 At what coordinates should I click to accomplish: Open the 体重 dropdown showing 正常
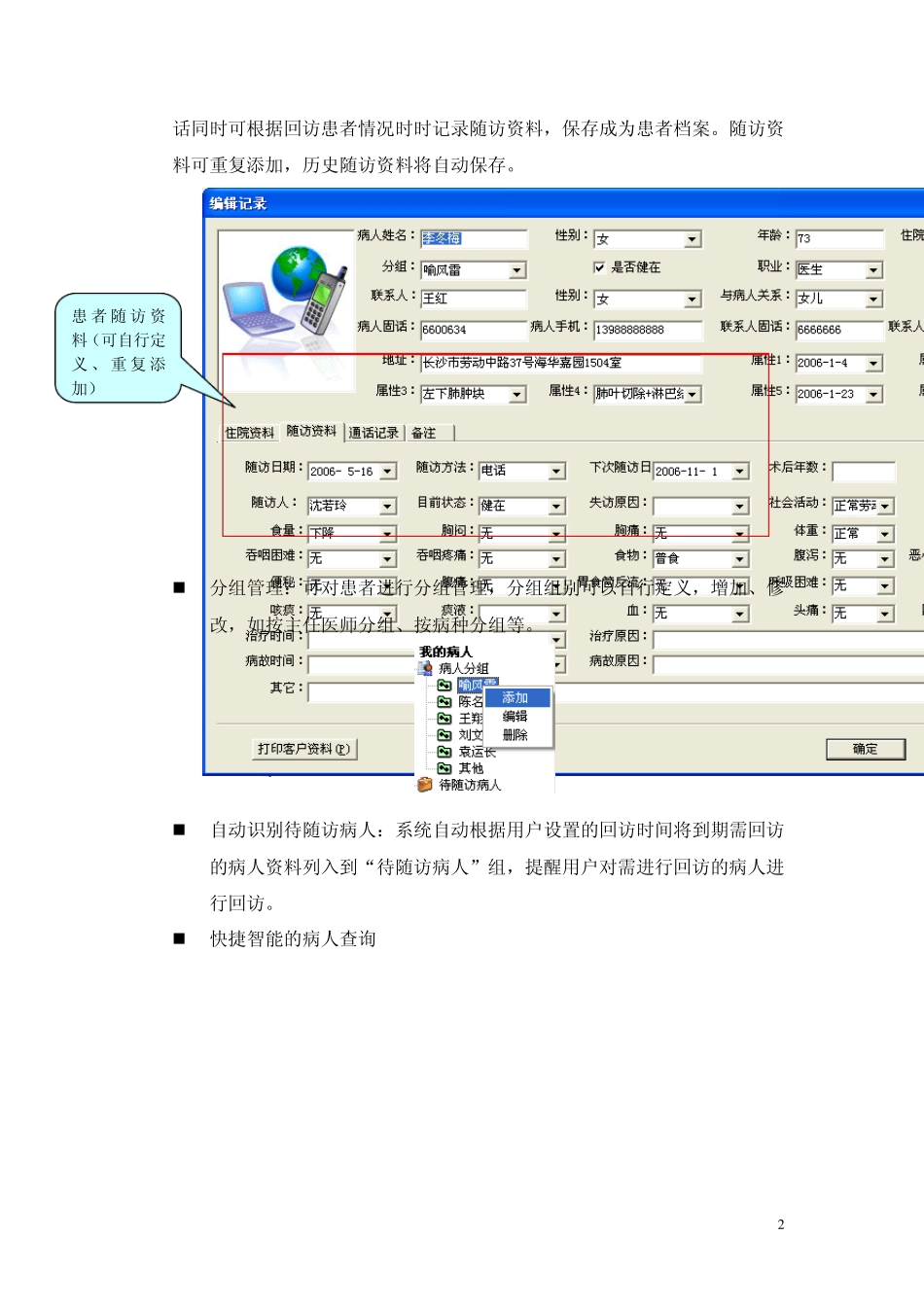pyautogui.click(x=885, y=535)
